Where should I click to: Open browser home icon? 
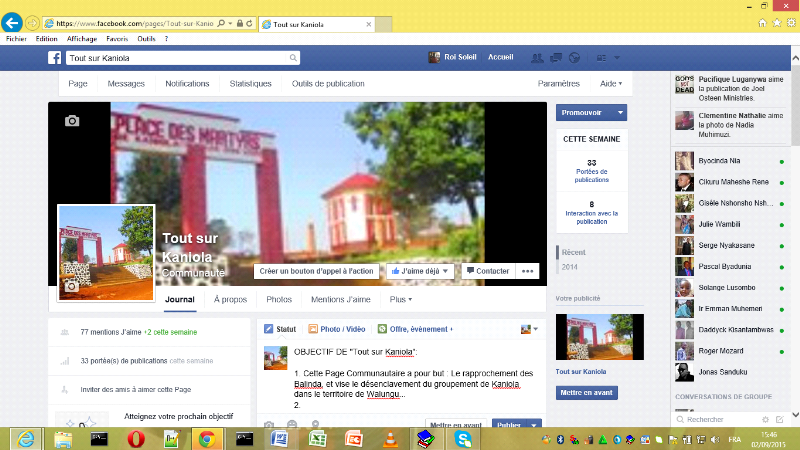pyautogui.click(x=762, y=22)
